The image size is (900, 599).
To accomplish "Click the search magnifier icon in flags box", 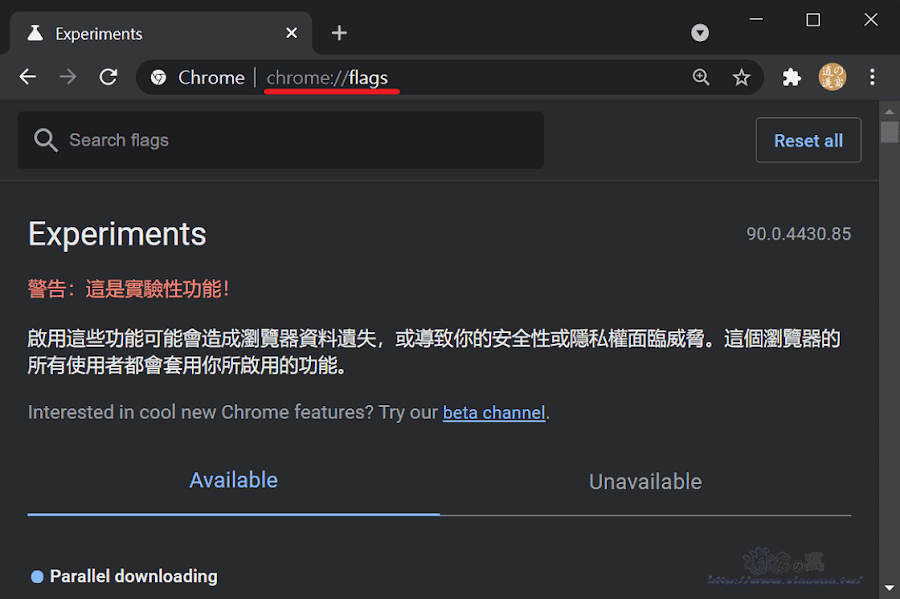I will tap(45, 140).
